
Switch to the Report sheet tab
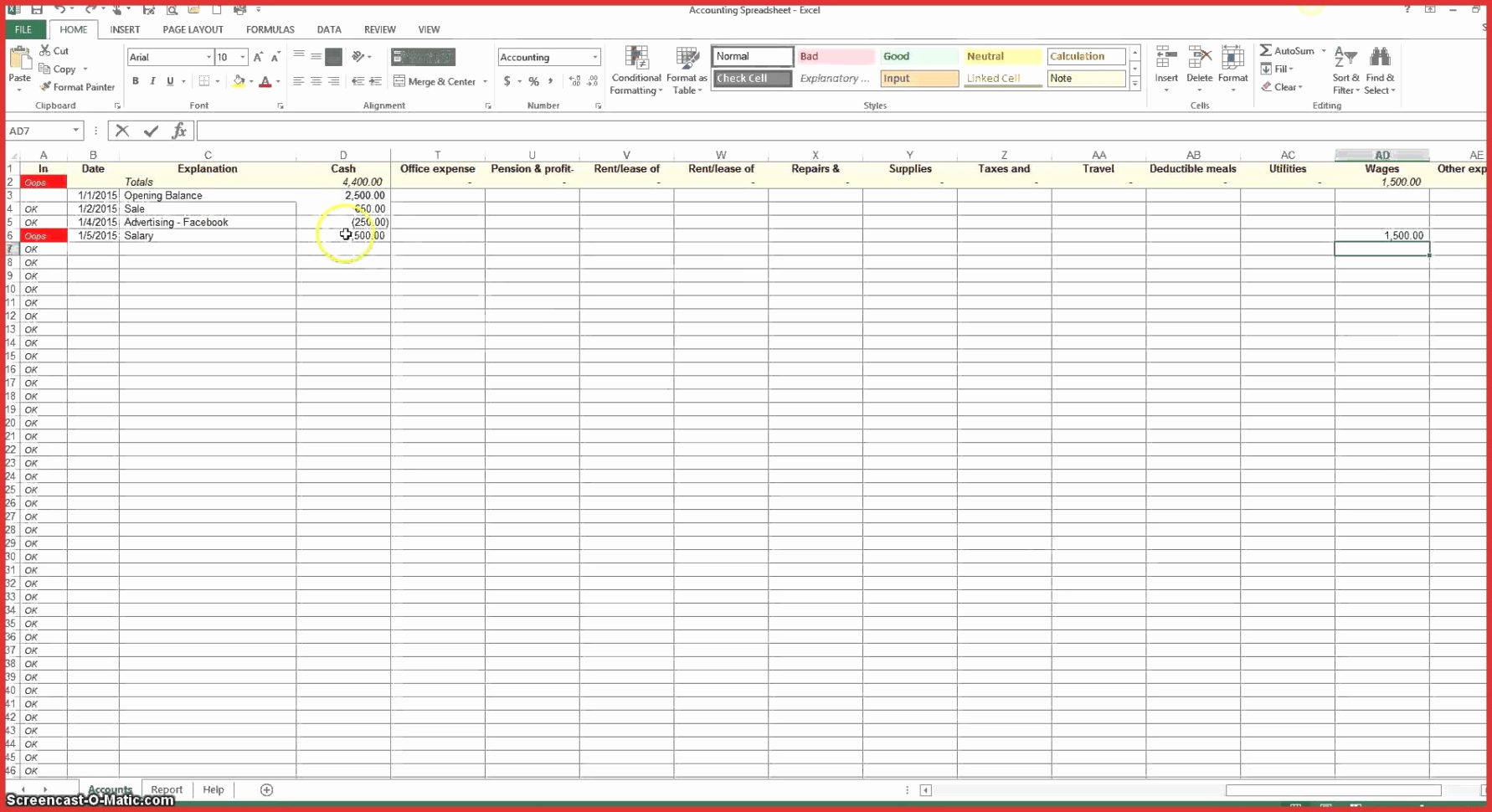click(167, 789)
